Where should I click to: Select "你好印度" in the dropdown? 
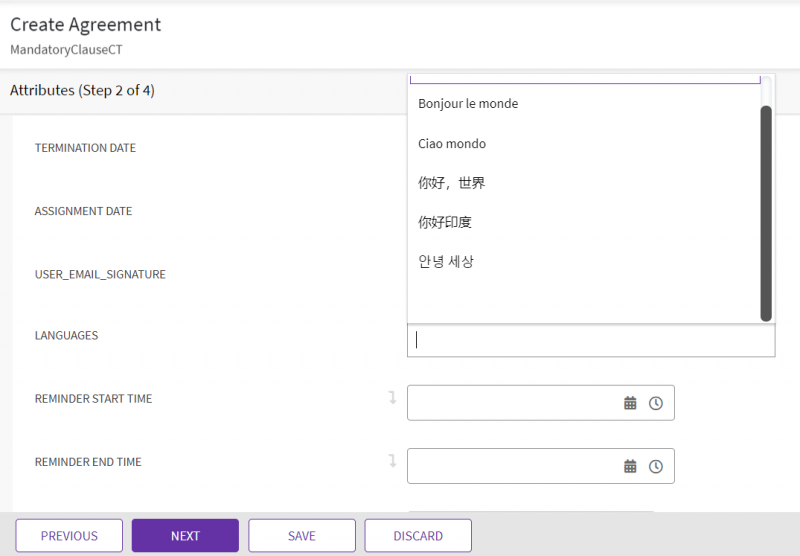445,222
